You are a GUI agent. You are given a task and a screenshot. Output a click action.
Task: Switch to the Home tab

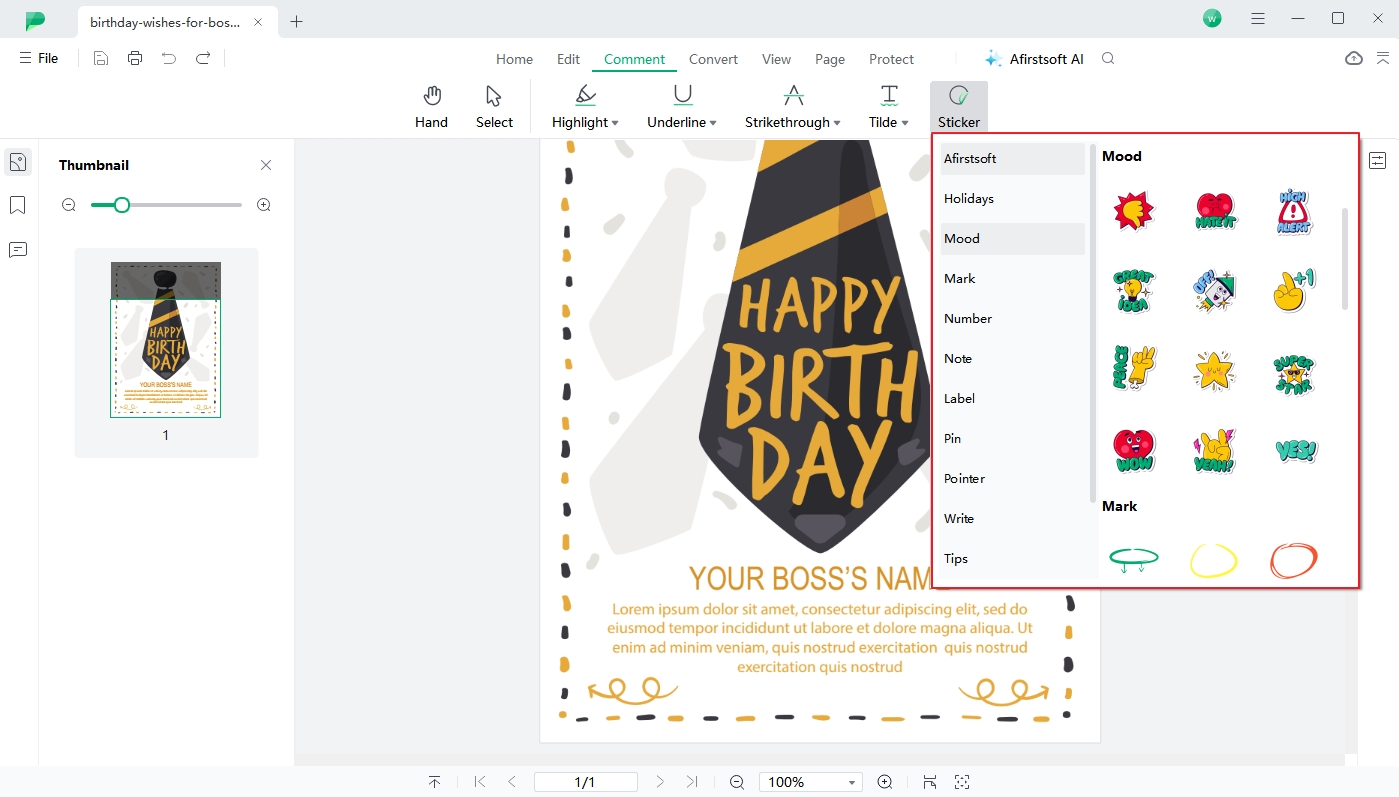click(x=514, y=59)
